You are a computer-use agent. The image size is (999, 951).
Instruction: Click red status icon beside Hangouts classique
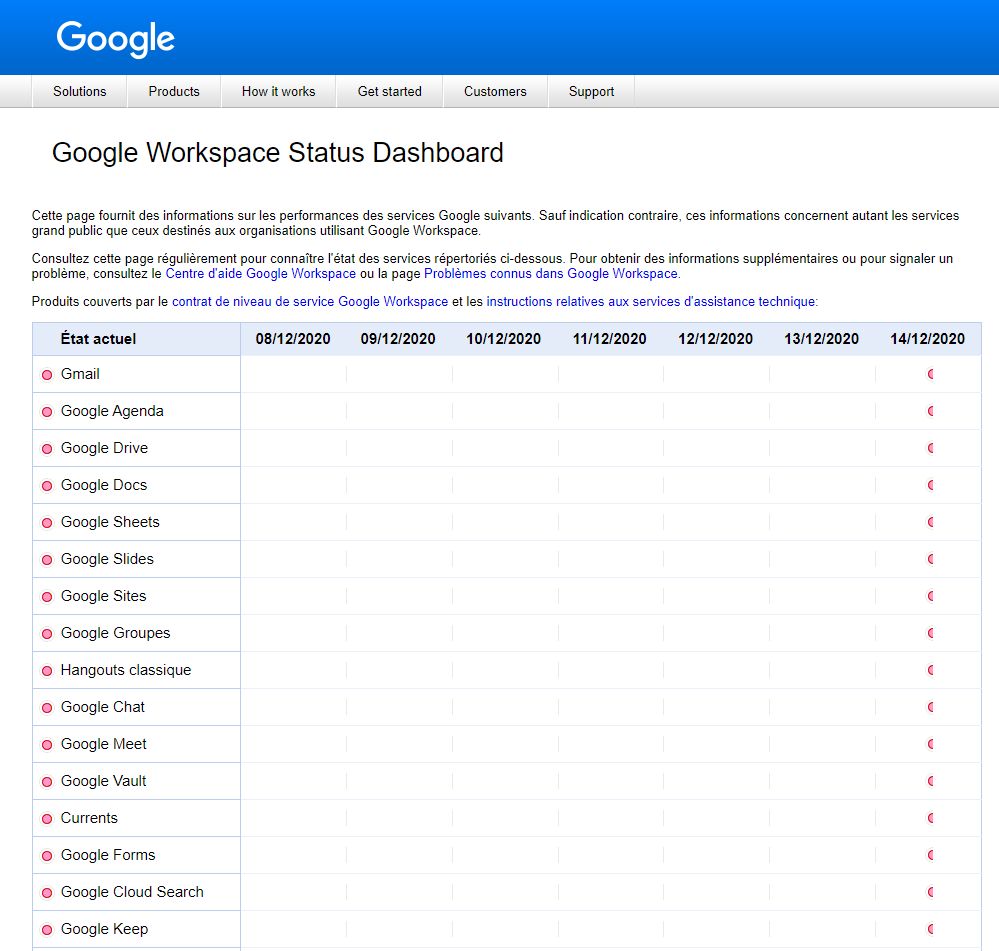pos(47,671)
